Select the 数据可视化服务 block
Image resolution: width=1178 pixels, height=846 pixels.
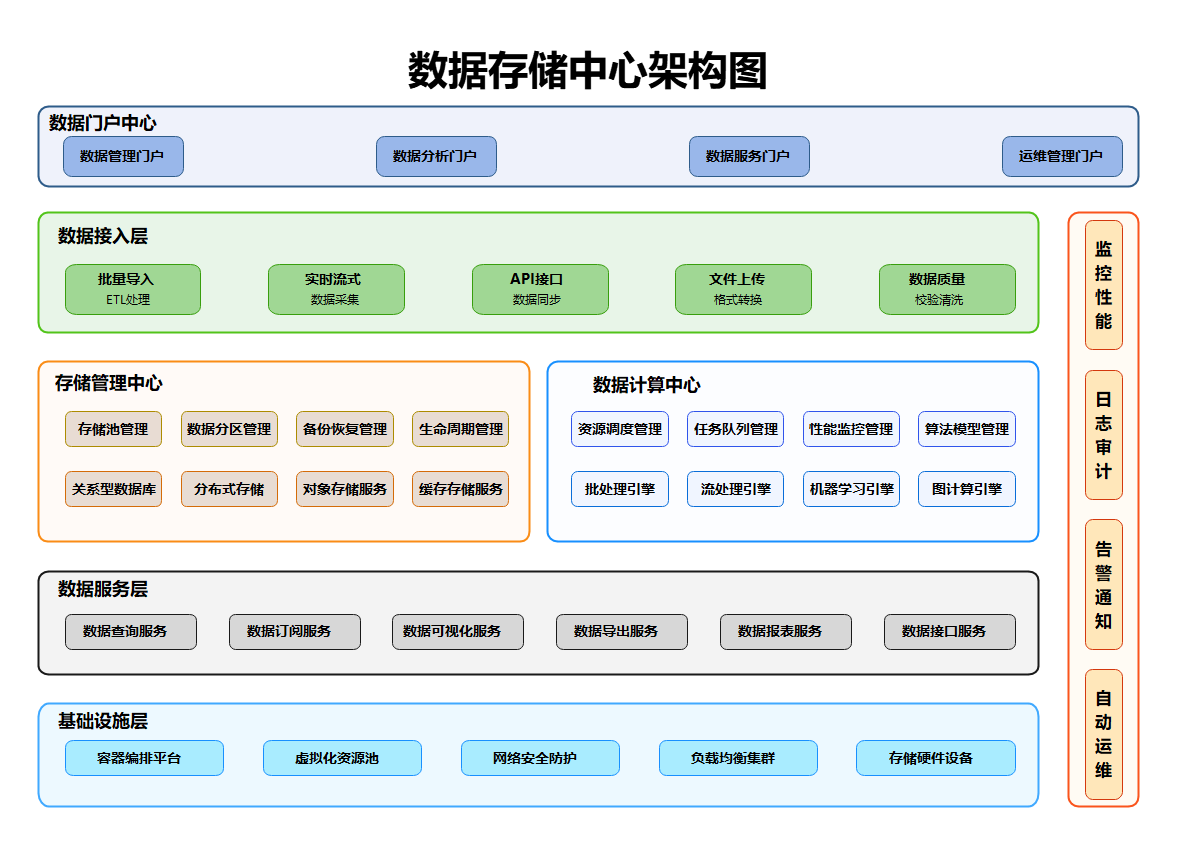458,632
